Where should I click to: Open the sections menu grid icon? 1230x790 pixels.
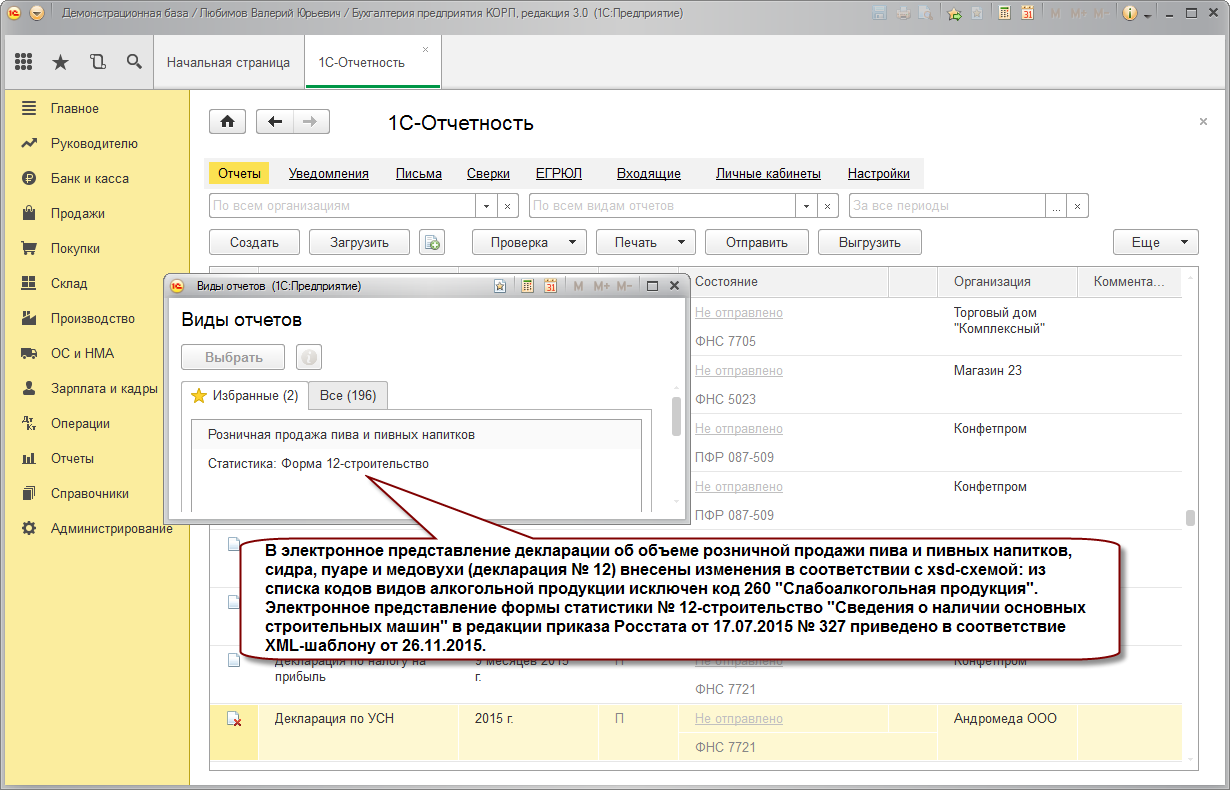pos(24,62)
